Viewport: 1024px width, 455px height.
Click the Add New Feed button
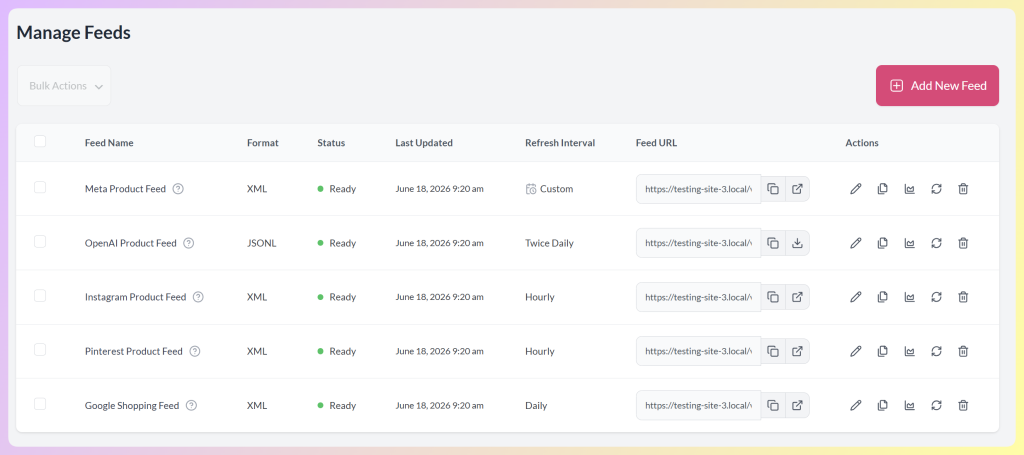pyautogui.click(x=937, y=86)
